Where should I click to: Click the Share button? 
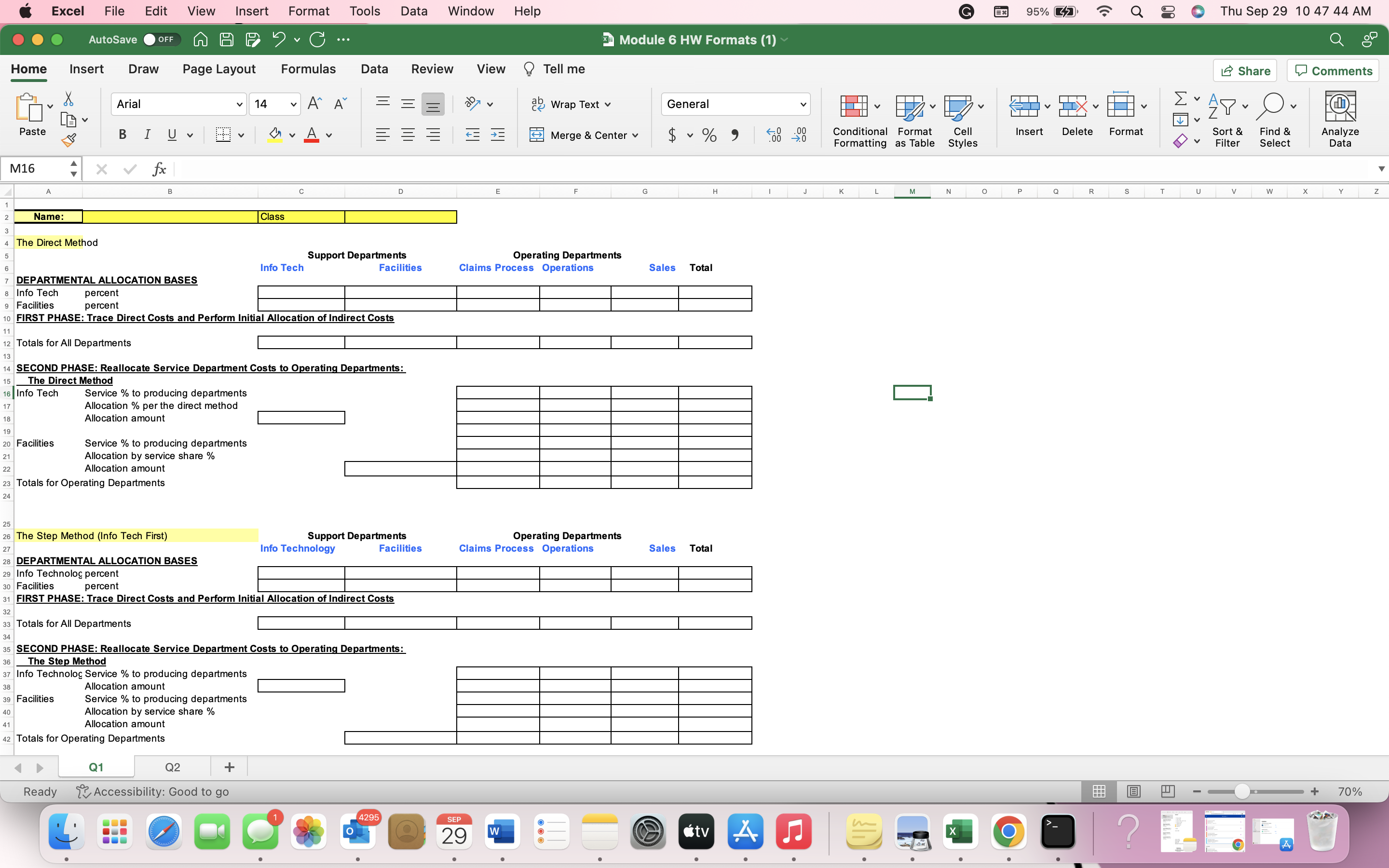pyautogui.click(x=1245, y=70)
